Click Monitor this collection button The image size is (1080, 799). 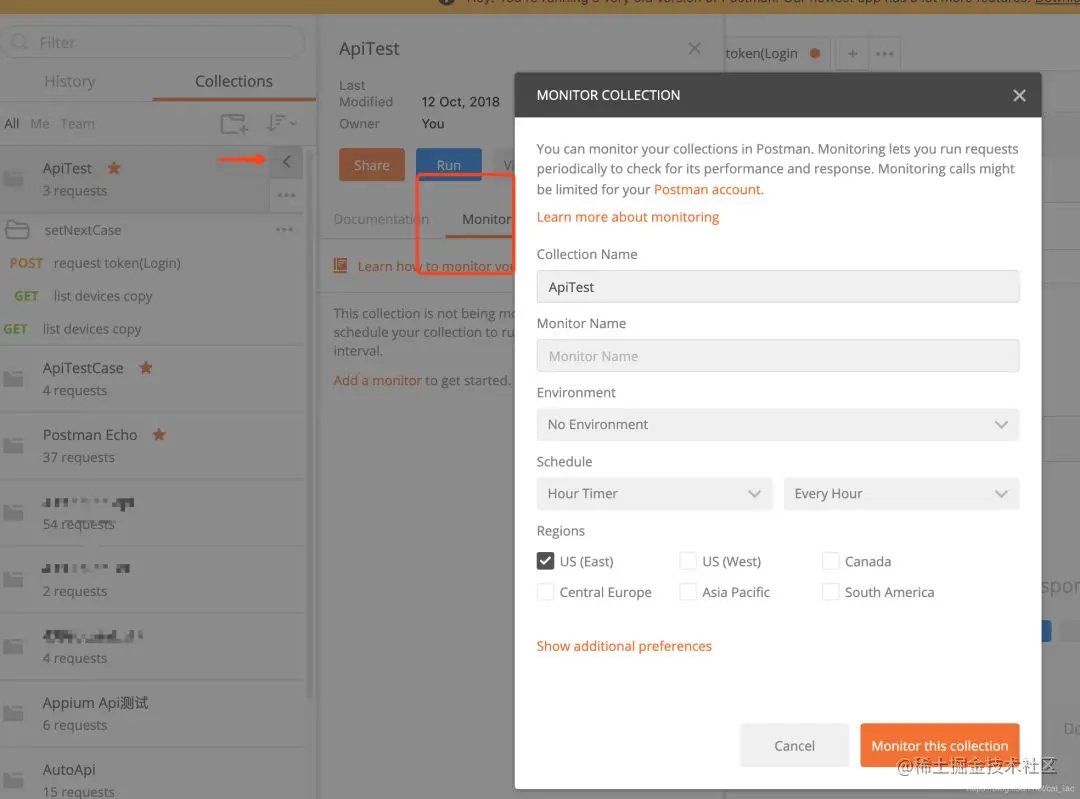[x=939, y=745]
